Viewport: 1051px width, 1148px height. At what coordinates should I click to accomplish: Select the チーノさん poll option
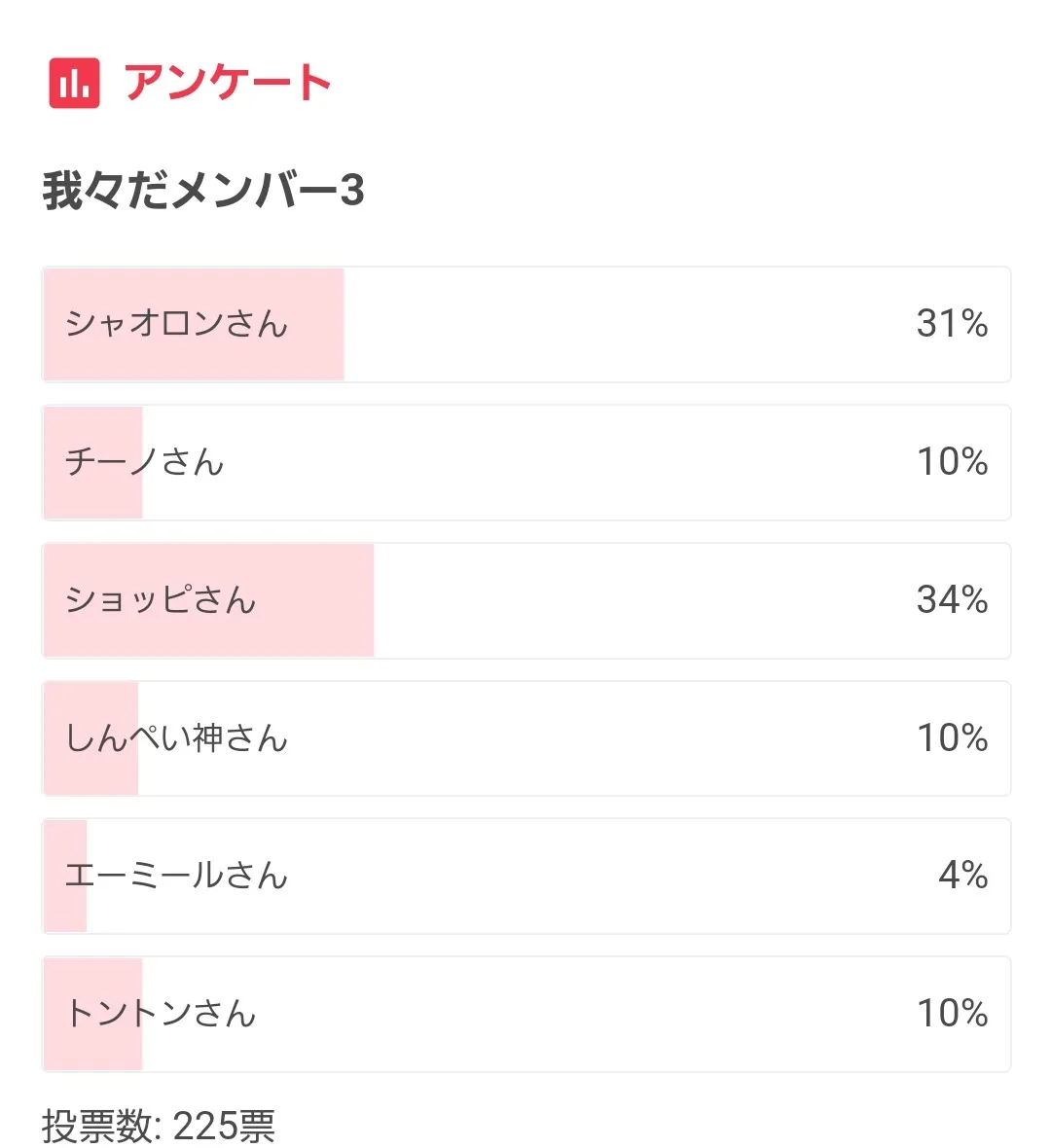tap(144, 462)
